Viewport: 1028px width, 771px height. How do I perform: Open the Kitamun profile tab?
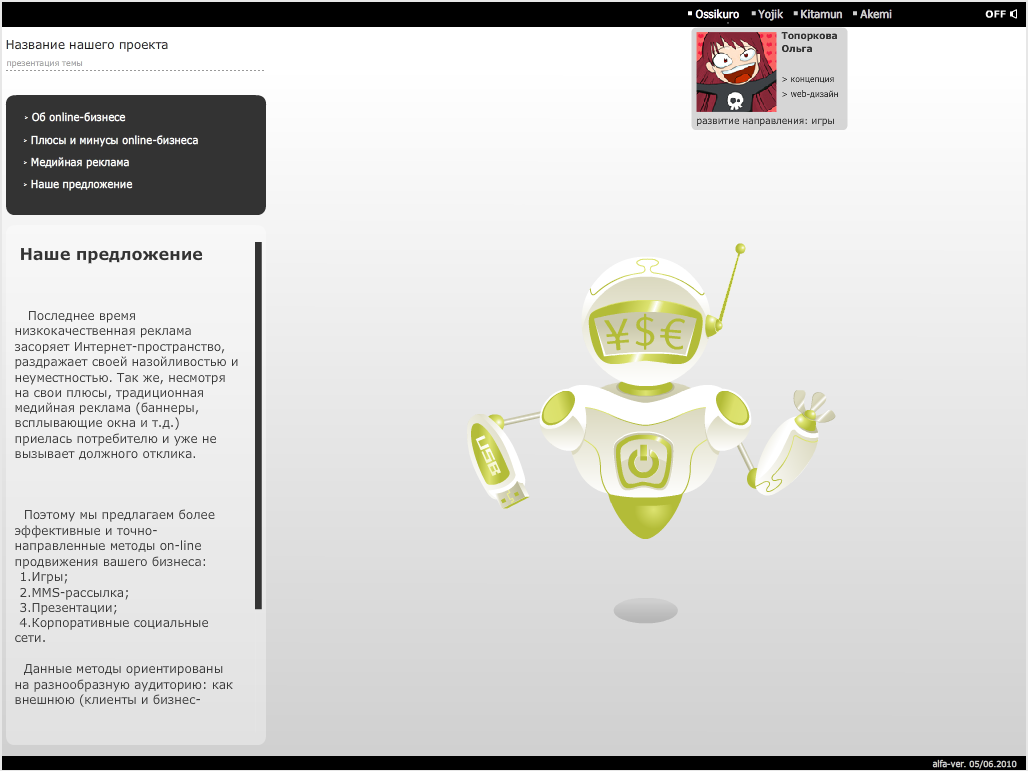pos(820,13)
